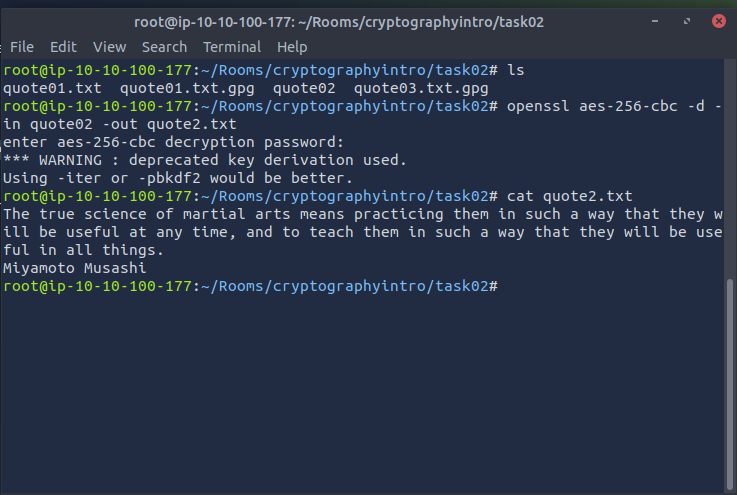Open the Help menu

point(292,47)
